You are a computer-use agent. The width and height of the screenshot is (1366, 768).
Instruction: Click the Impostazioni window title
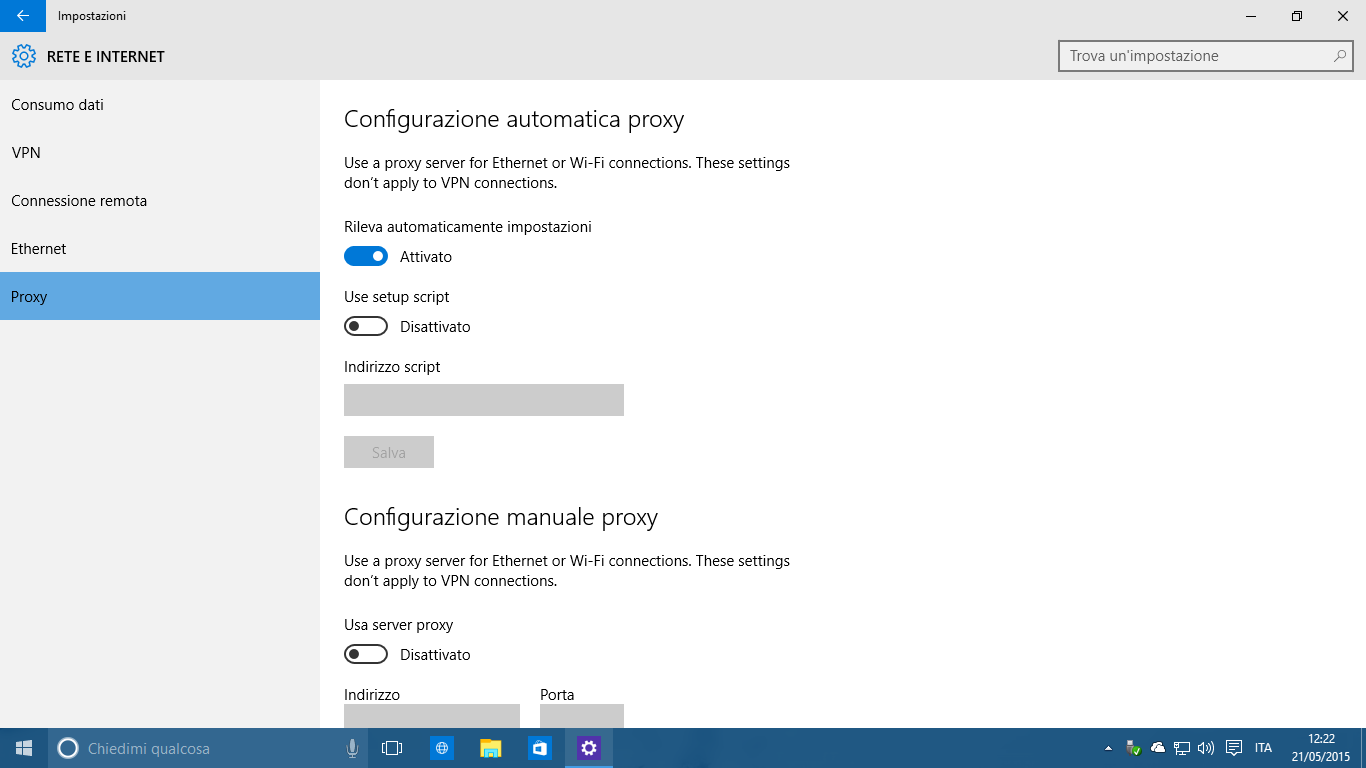[x=92, y=16]
